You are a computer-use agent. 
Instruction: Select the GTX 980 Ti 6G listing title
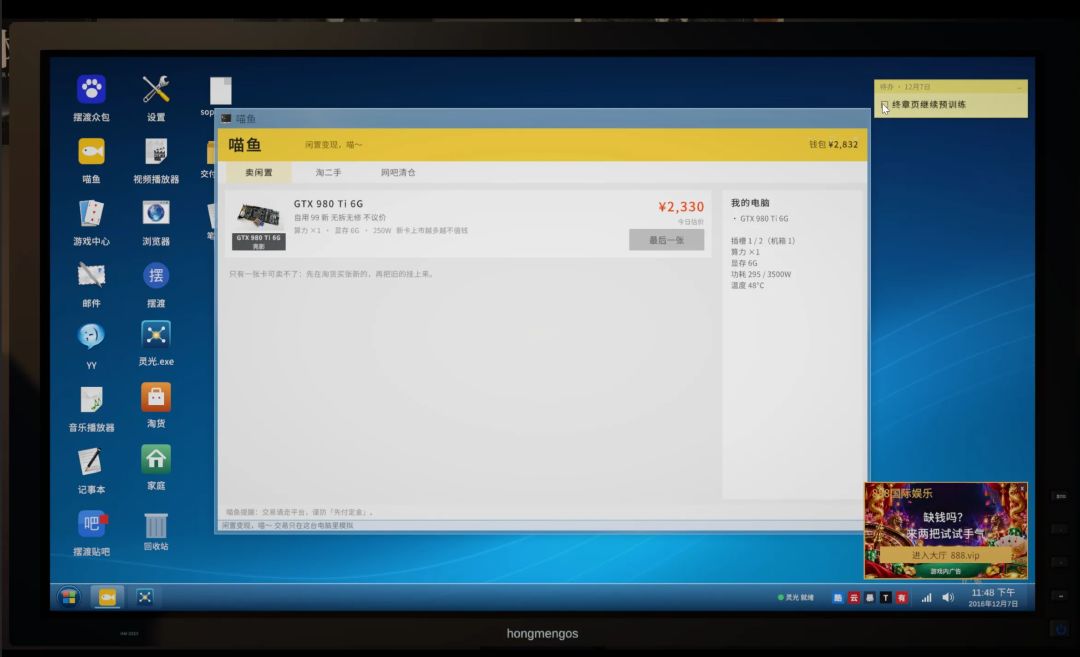coord(329,204)
